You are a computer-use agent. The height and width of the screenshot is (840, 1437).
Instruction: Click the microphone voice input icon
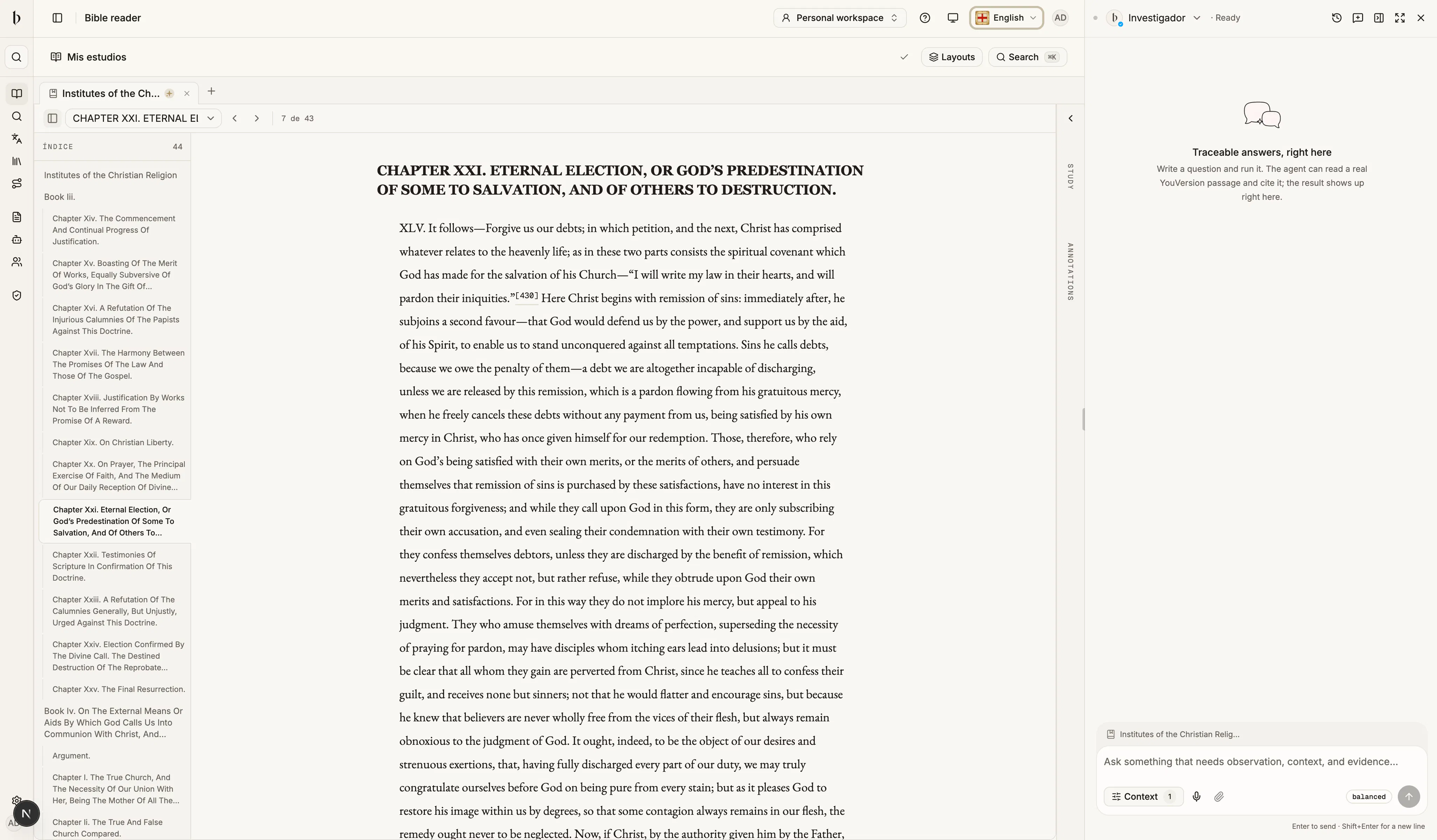[x=1196, y=797]
